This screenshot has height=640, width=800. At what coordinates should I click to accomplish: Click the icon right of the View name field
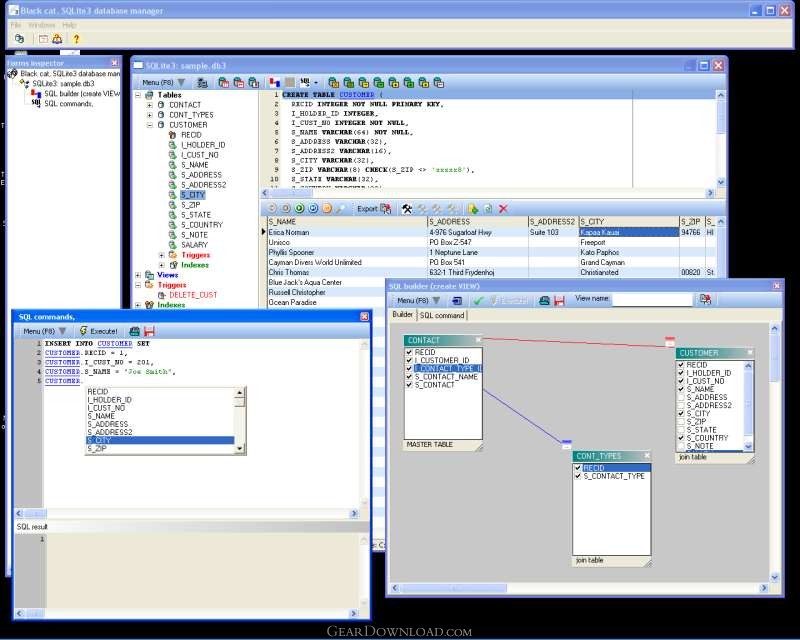tap(706, 299)
